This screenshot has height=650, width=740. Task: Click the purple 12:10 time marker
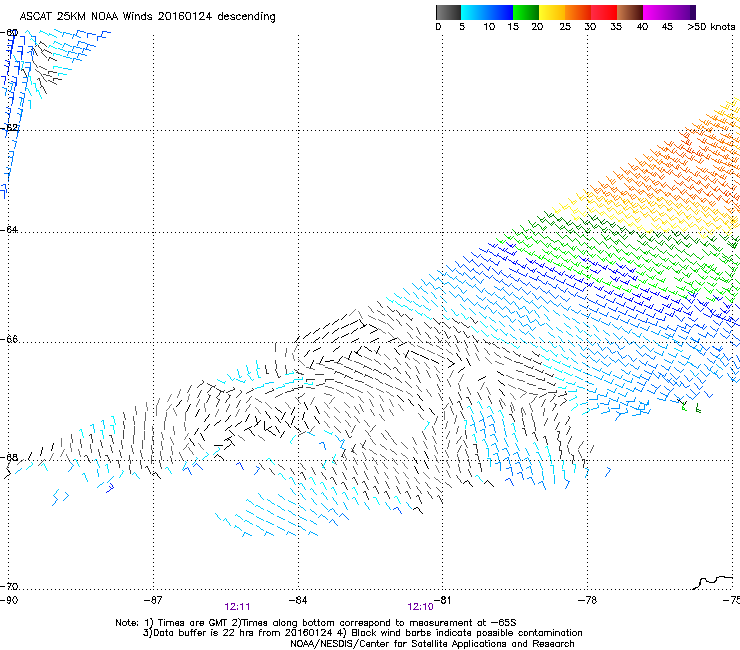click(420, 607)
